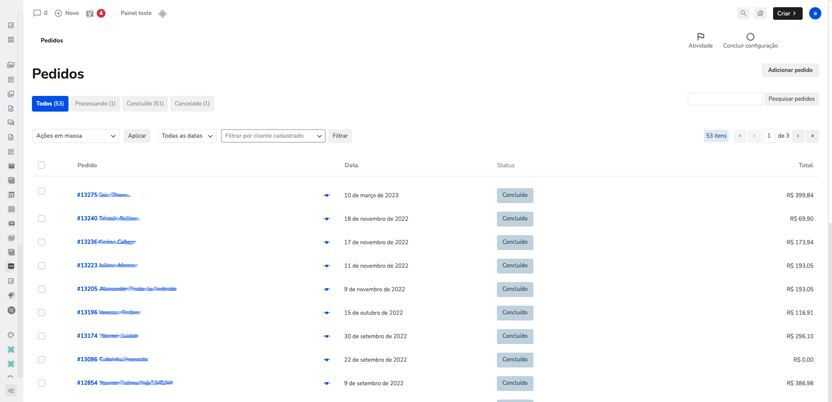Switch to the Processando (1) tab
This screenshot has width=832, height=402.
click(x=95, y=103)
